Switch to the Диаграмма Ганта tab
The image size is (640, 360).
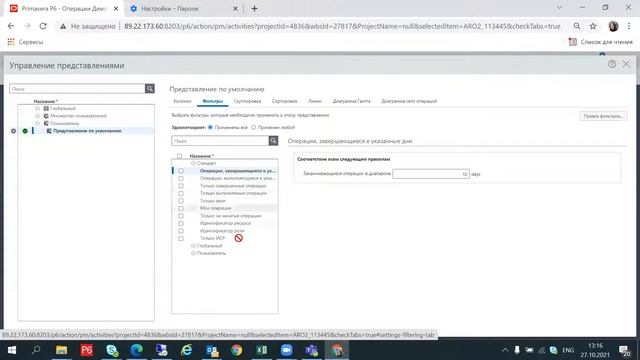(351, 101)
